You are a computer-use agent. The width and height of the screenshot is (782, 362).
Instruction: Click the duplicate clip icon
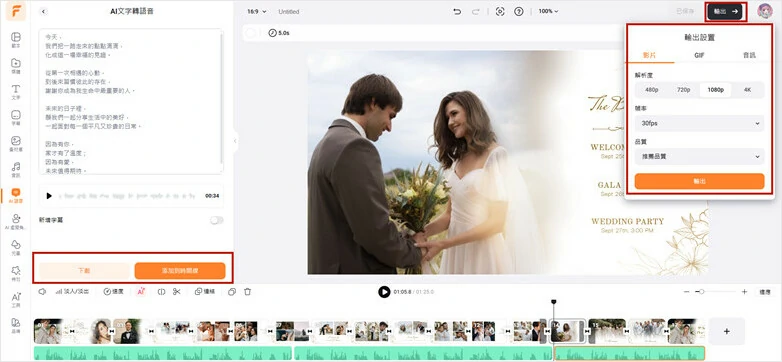[x=232, y=291]
